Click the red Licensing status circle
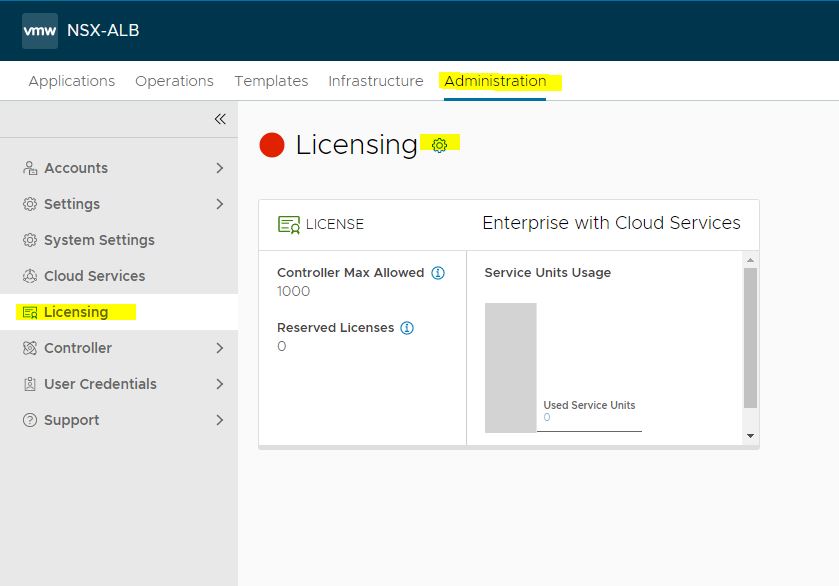 point(272,145)
